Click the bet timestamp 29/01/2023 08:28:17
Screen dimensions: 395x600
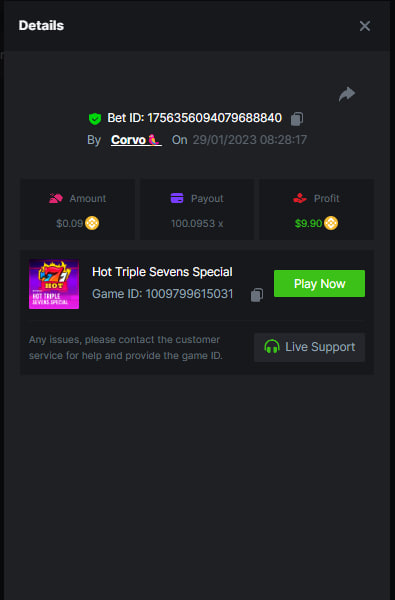pos(250,140)
